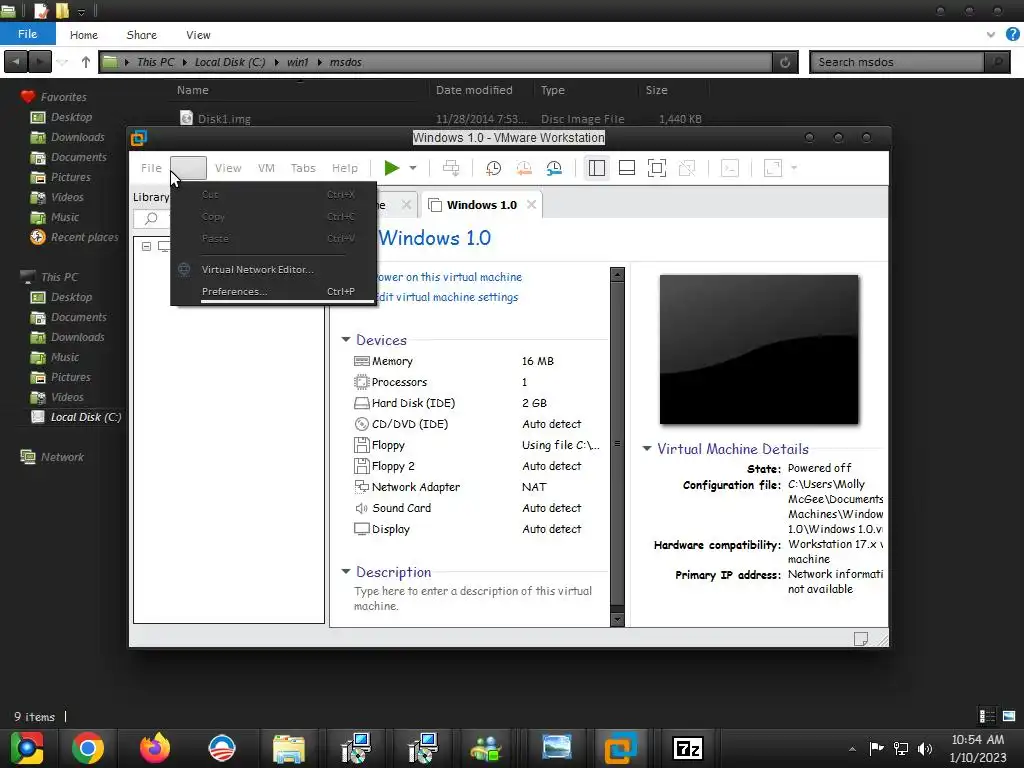Take a snapshot using the clock-plus icon
This screenshot has width=1024, height=768.
[x=494, y=168]
